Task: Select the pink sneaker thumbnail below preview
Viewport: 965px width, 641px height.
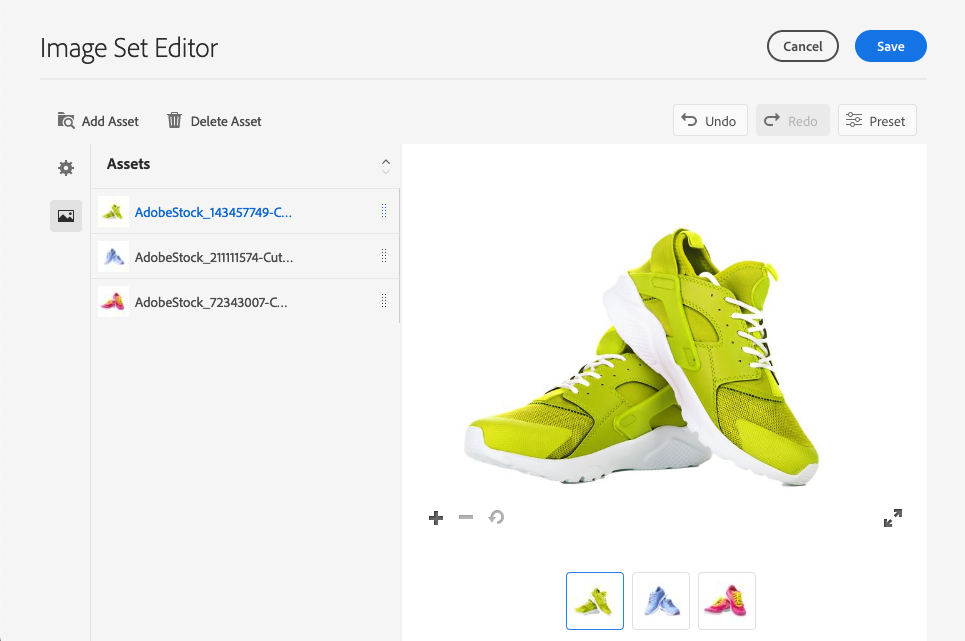Action: tap(727, 601)
